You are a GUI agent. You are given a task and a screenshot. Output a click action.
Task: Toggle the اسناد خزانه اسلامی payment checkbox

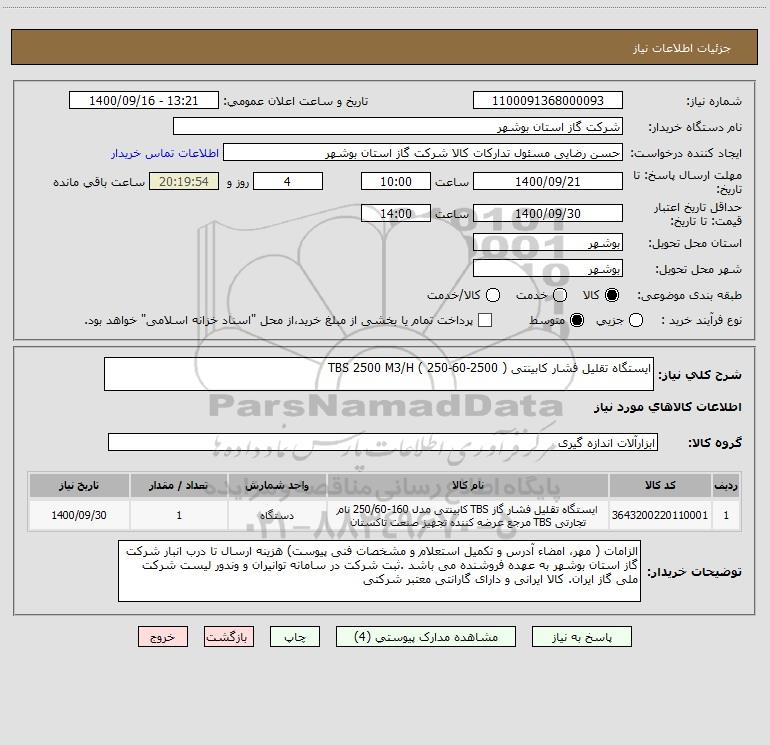485,320
